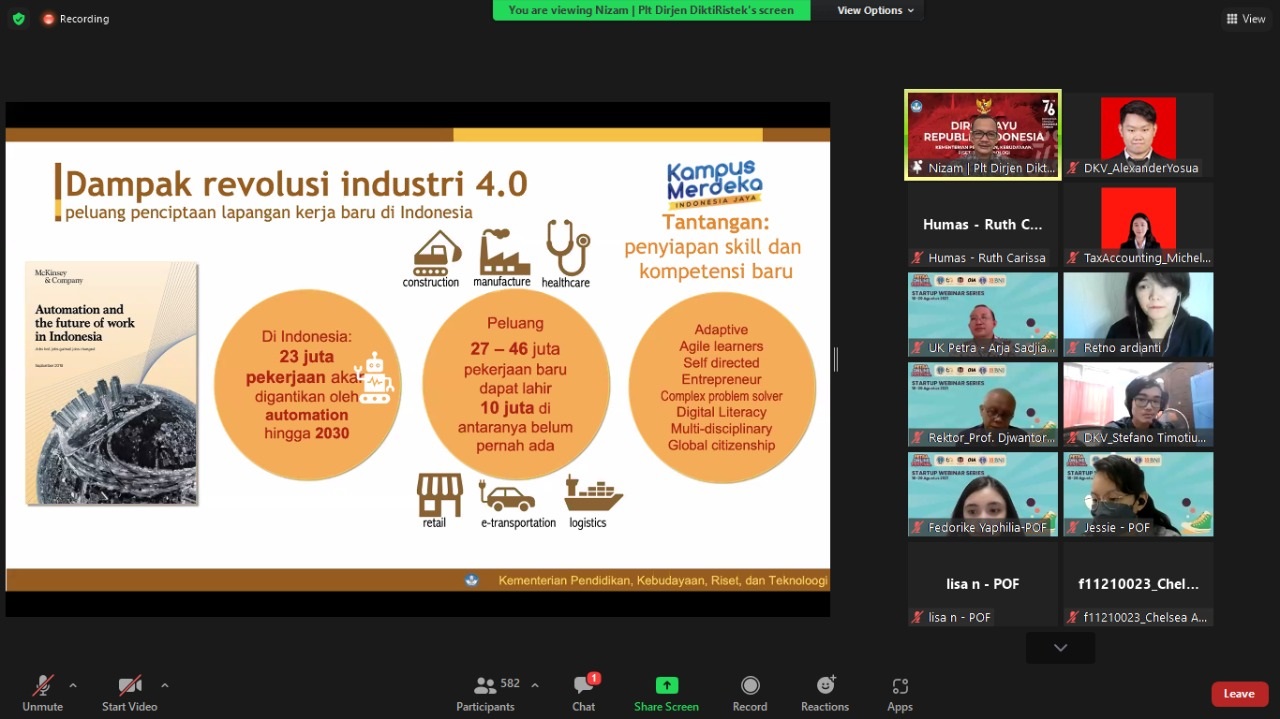Open the View Options dropdown
This screenshot has height=719, width=1280.
click(x=876, y=10)
